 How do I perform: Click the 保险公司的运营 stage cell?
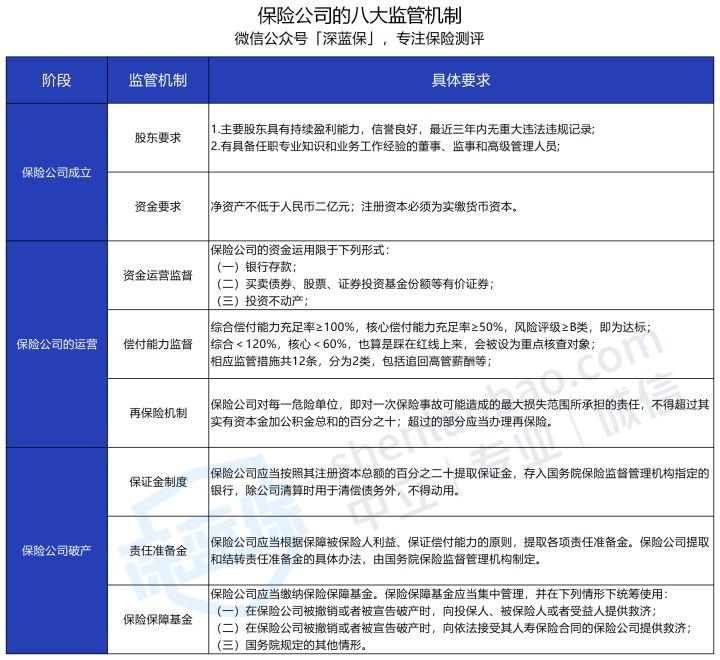point(57,344)
